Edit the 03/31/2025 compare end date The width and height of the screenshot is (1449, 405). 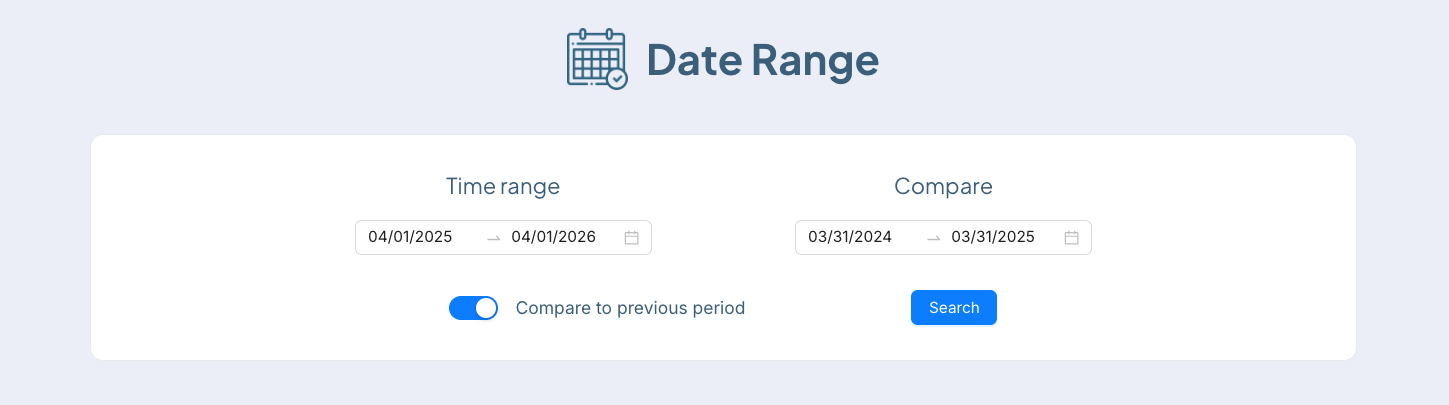[x=993, y=237]
